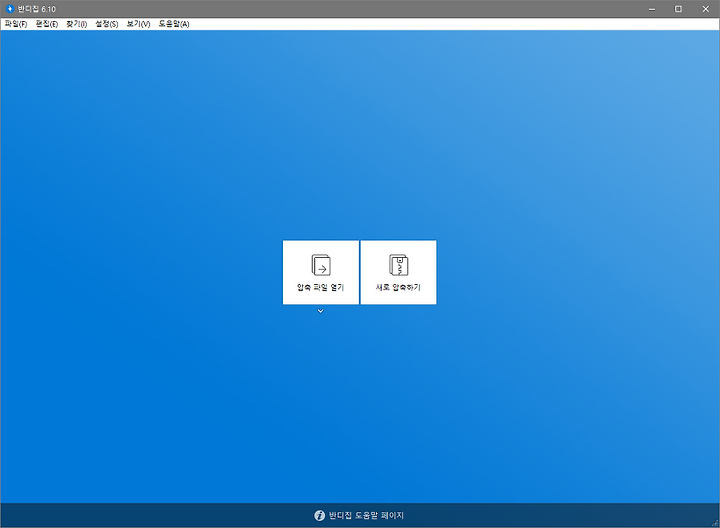
Task: Click the 새로 압축하기 button
Action: [398, 272]
